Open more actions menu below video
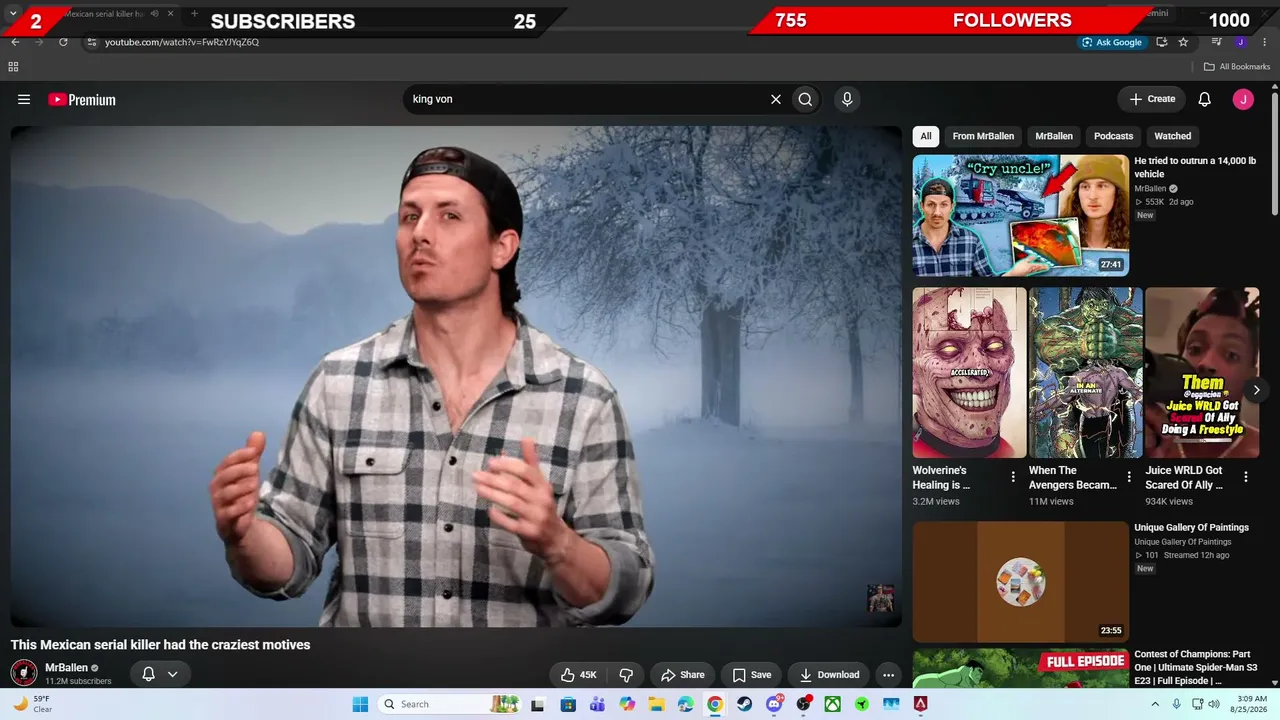1280x720 pixels. [x=888, y=675]
